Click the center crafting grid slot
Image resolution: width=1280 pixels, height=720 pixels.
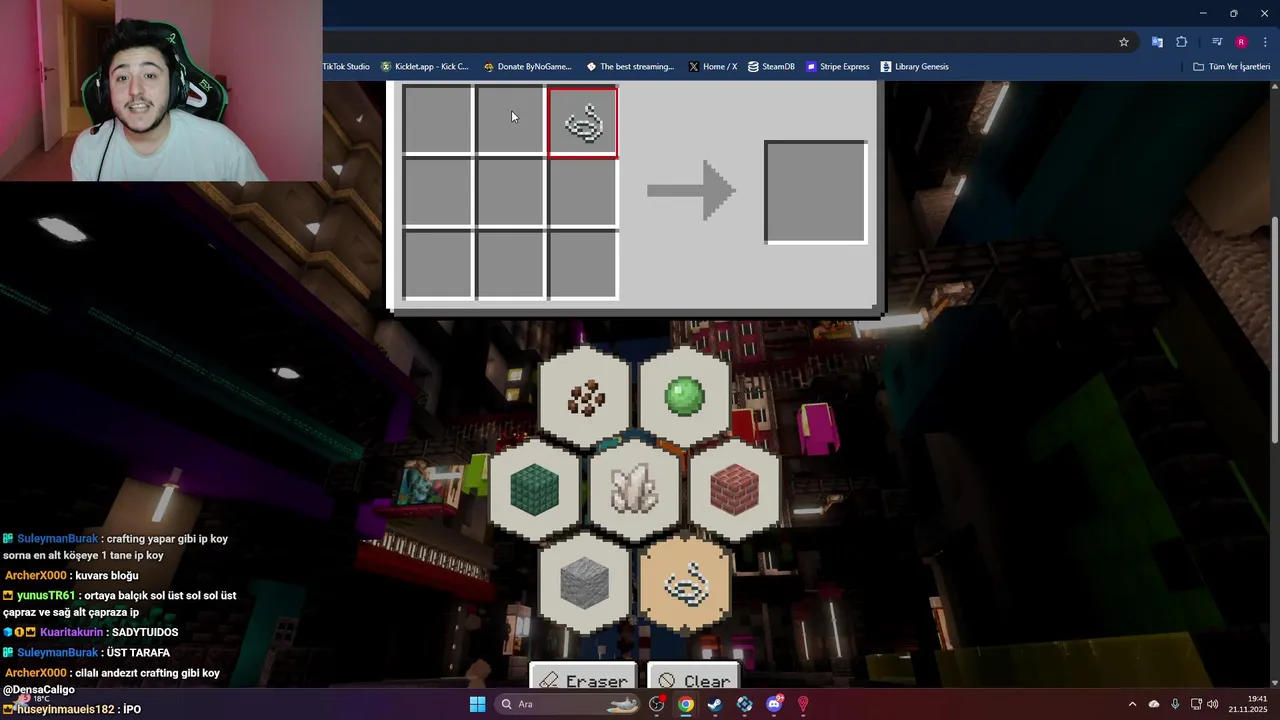pos(510,193)
